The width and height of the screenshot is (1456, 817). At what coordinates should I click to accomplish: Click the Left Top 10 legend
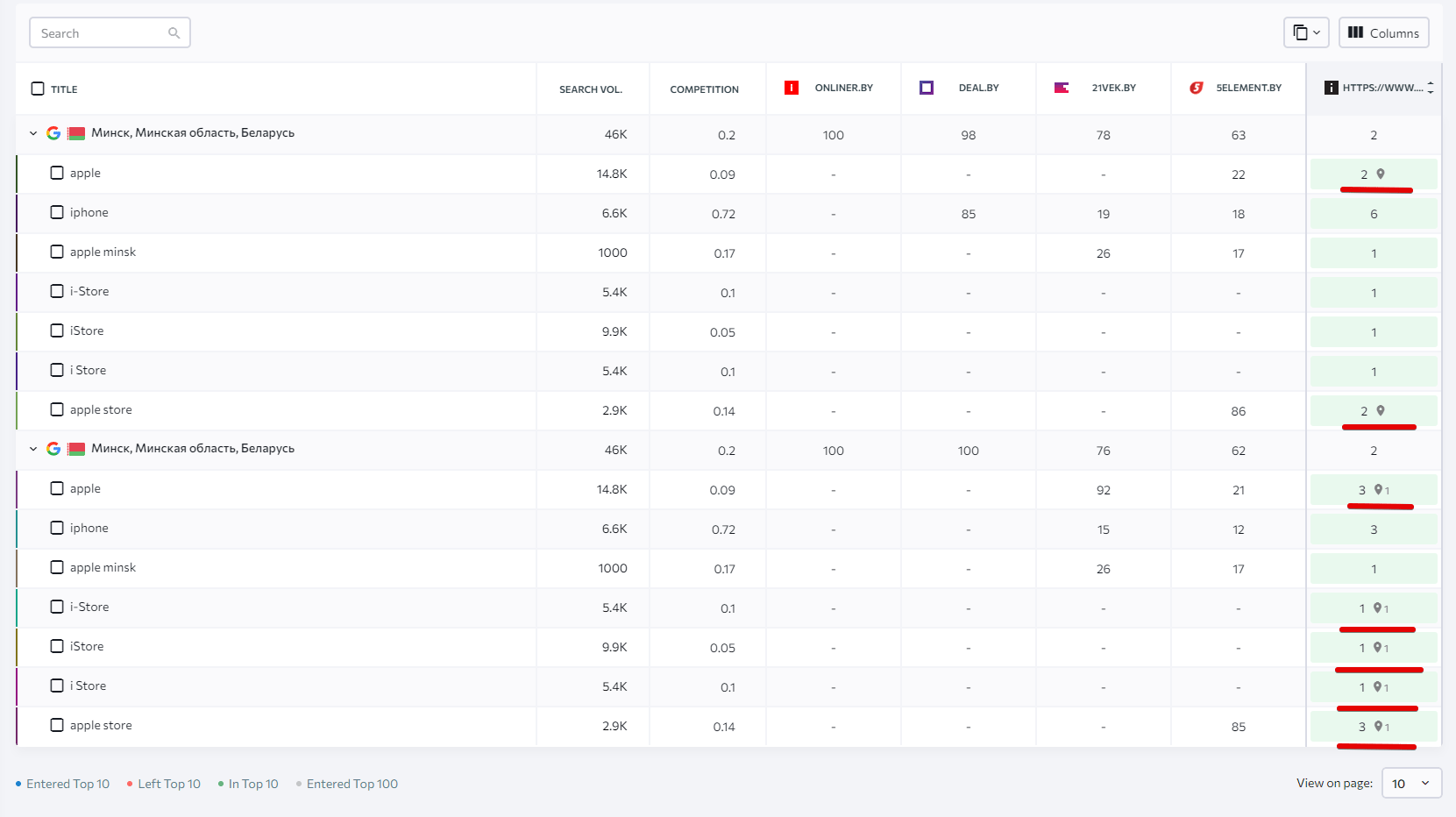pos(164,784)
